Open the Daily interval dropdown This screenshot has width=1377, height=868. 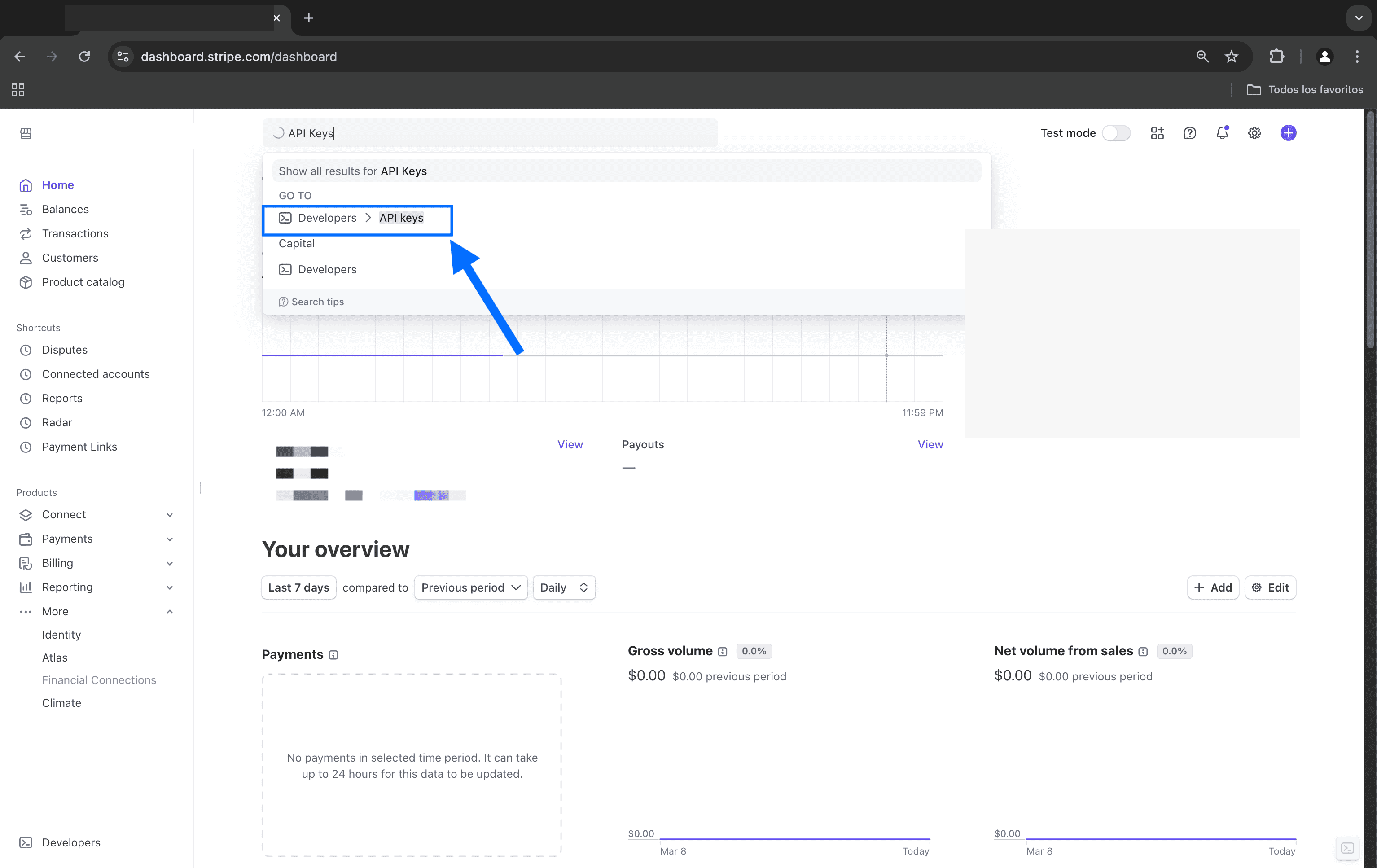[564, 587]
